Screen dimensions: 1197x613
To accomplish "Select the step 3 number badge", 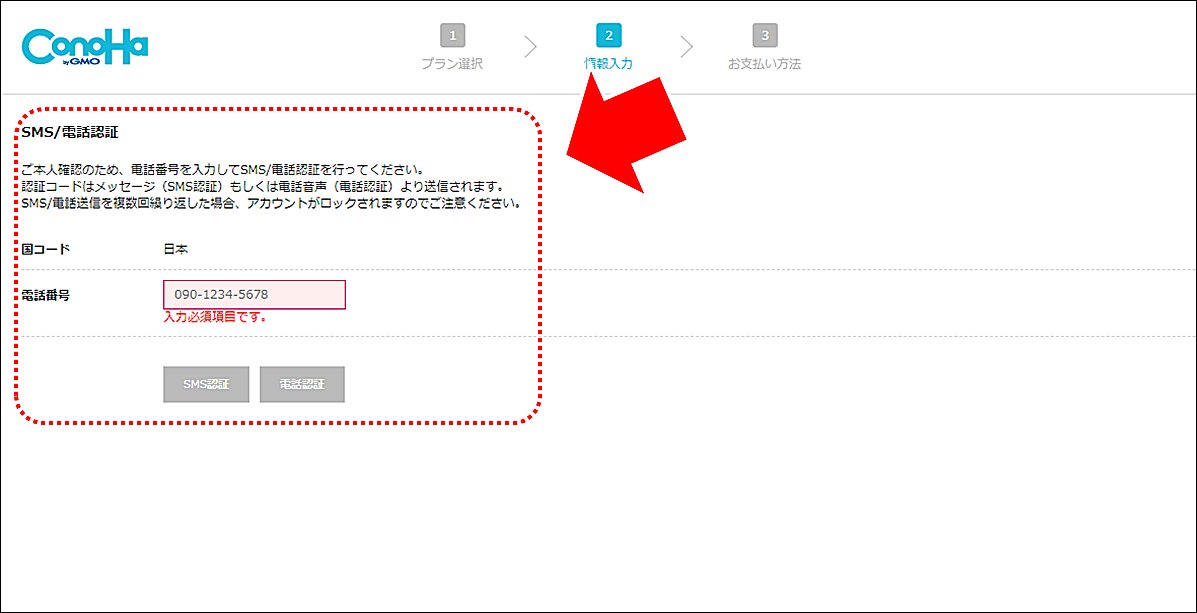I will tap(765, 36).
